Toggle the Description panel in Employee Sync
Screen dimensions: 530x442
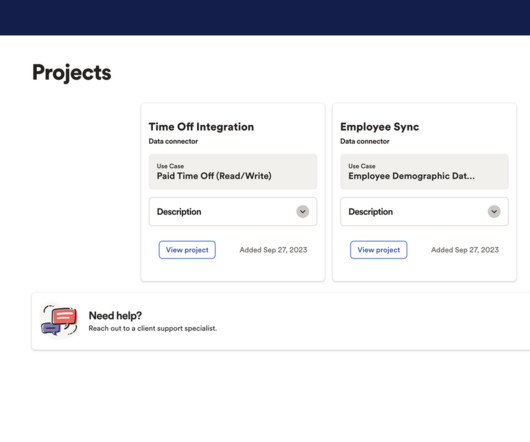[424, 212]
